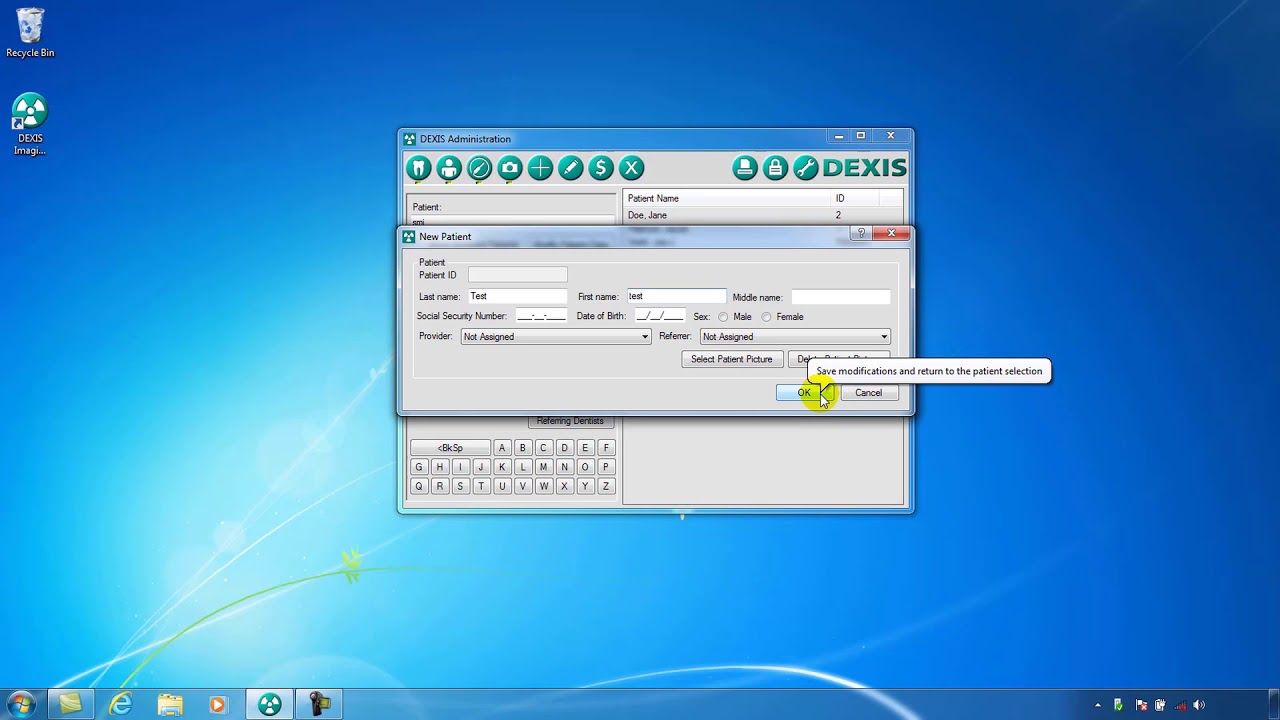Screen dimensions: 1280x720
Task: Select the Female radio button
Action: coord(767,317)
